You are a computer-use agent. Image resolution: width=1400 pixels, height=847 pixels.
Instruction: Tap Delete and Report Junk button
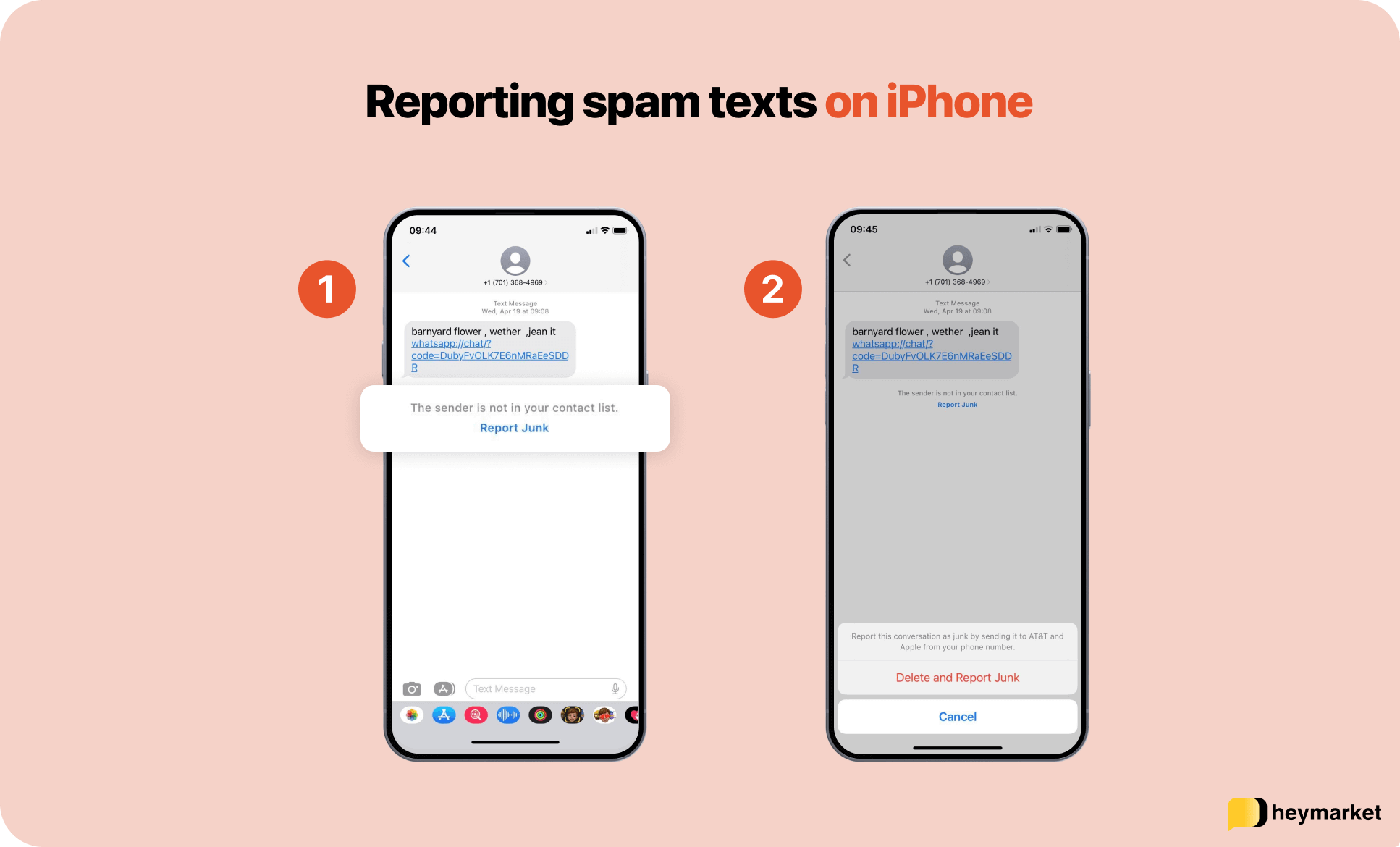pos(956,680)
